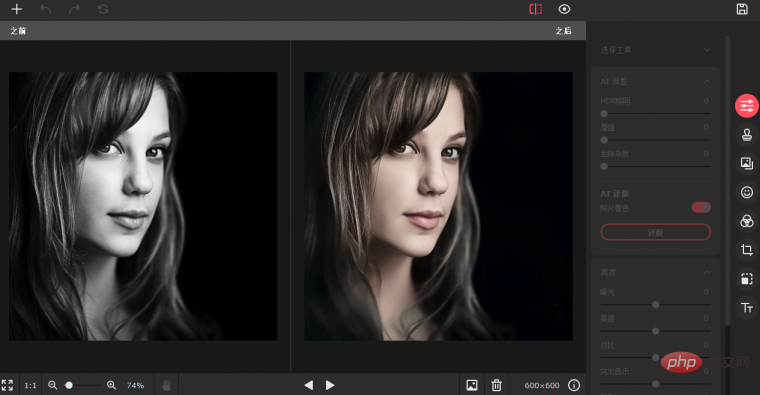Go to the previous image arrow
This screenshot has width=760, height=395.
coord(308,385)
